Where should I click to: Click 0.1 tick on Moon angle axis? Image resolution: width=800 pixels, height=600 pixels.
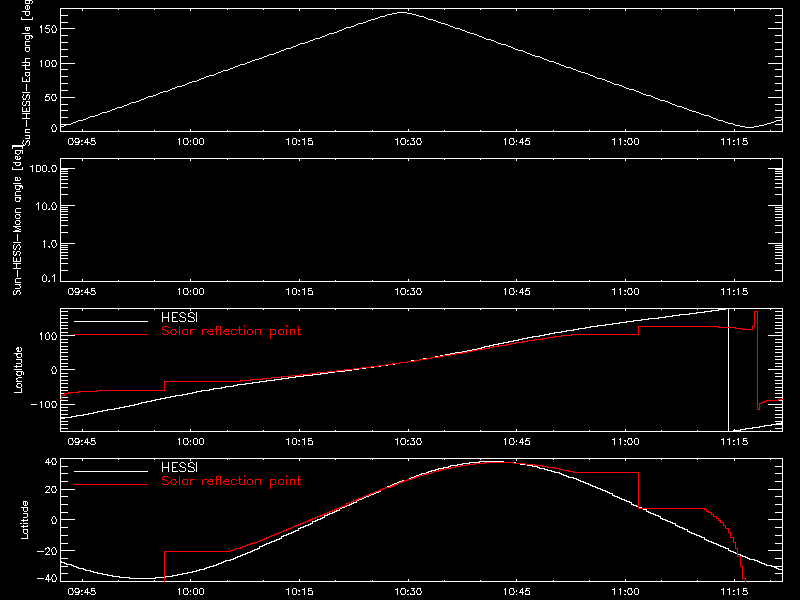pos(49,279)
